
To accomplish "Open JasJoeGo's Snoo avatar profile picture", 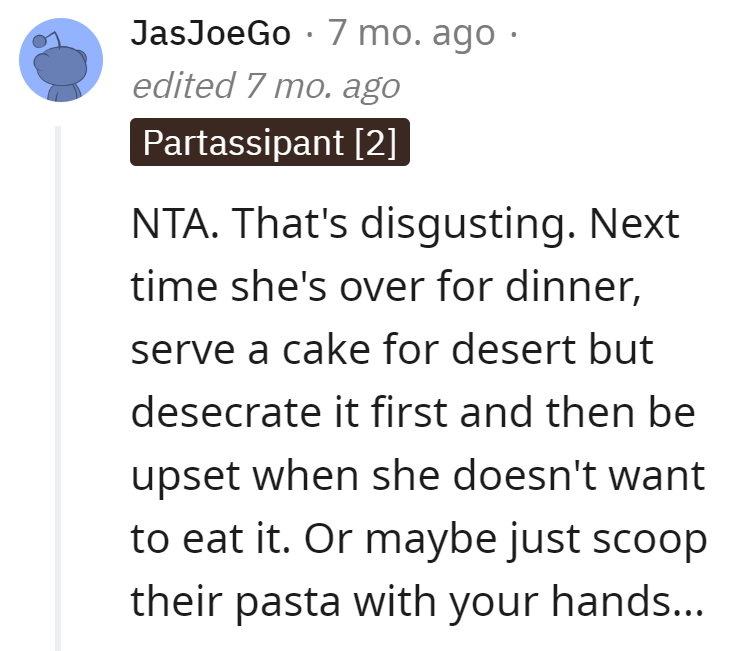I will pos(61,60).
